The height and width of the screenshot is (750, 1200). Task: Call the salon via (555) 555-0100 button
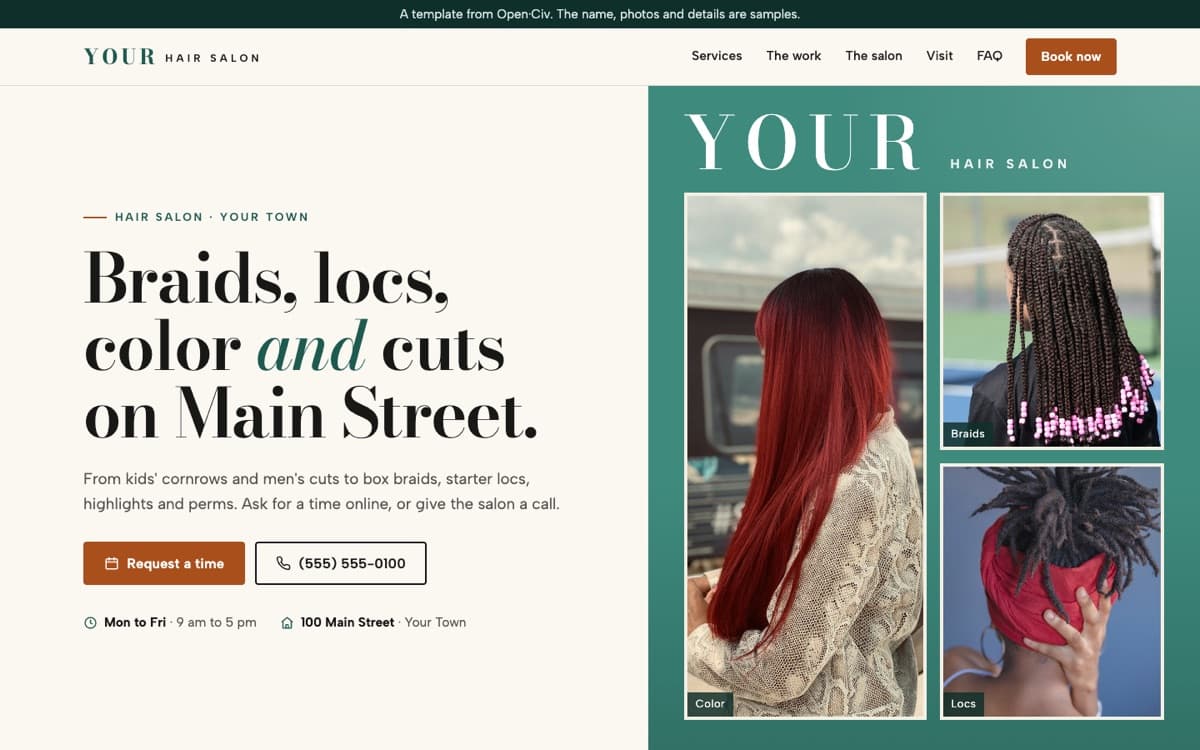341,563
